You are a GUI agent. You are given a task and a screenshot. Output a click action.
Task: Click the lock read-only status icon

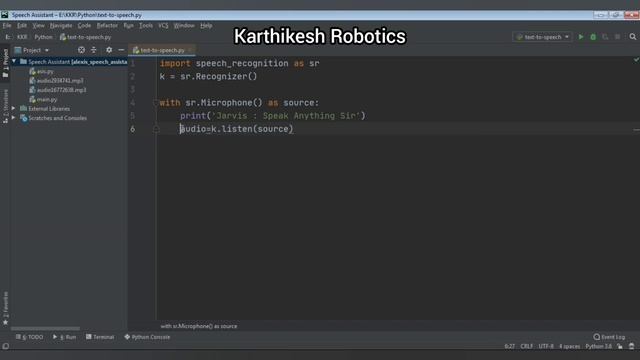(620, 346)
